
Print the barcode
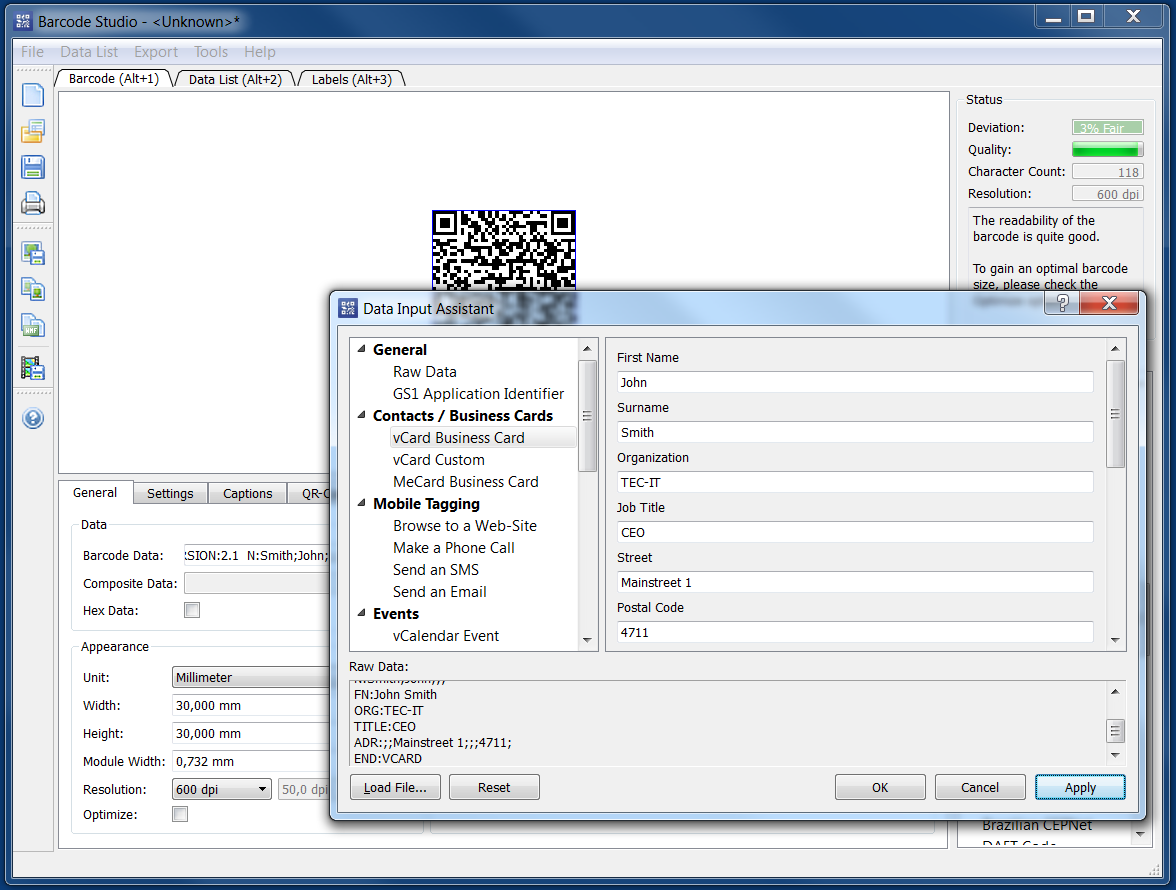coord(32,203)
